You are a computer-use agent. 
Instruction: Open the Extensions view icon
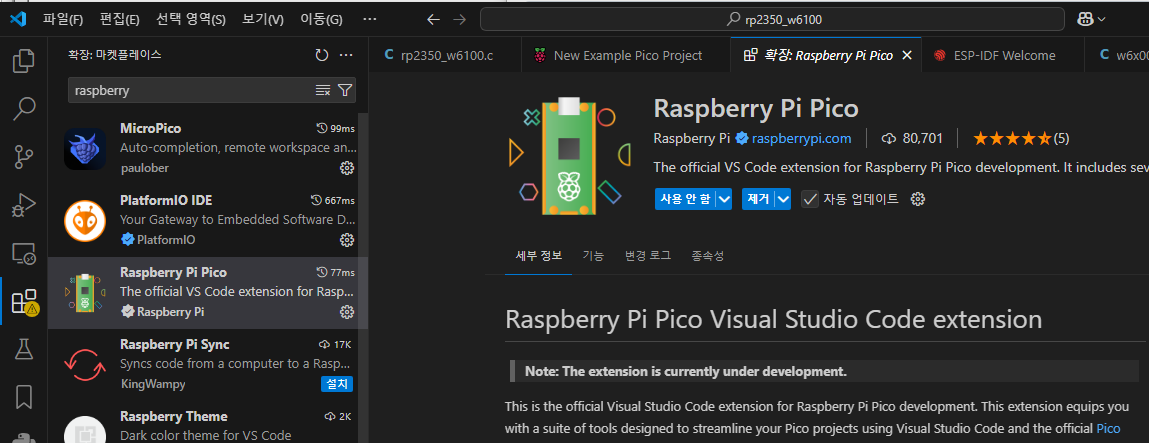(23, 301)
